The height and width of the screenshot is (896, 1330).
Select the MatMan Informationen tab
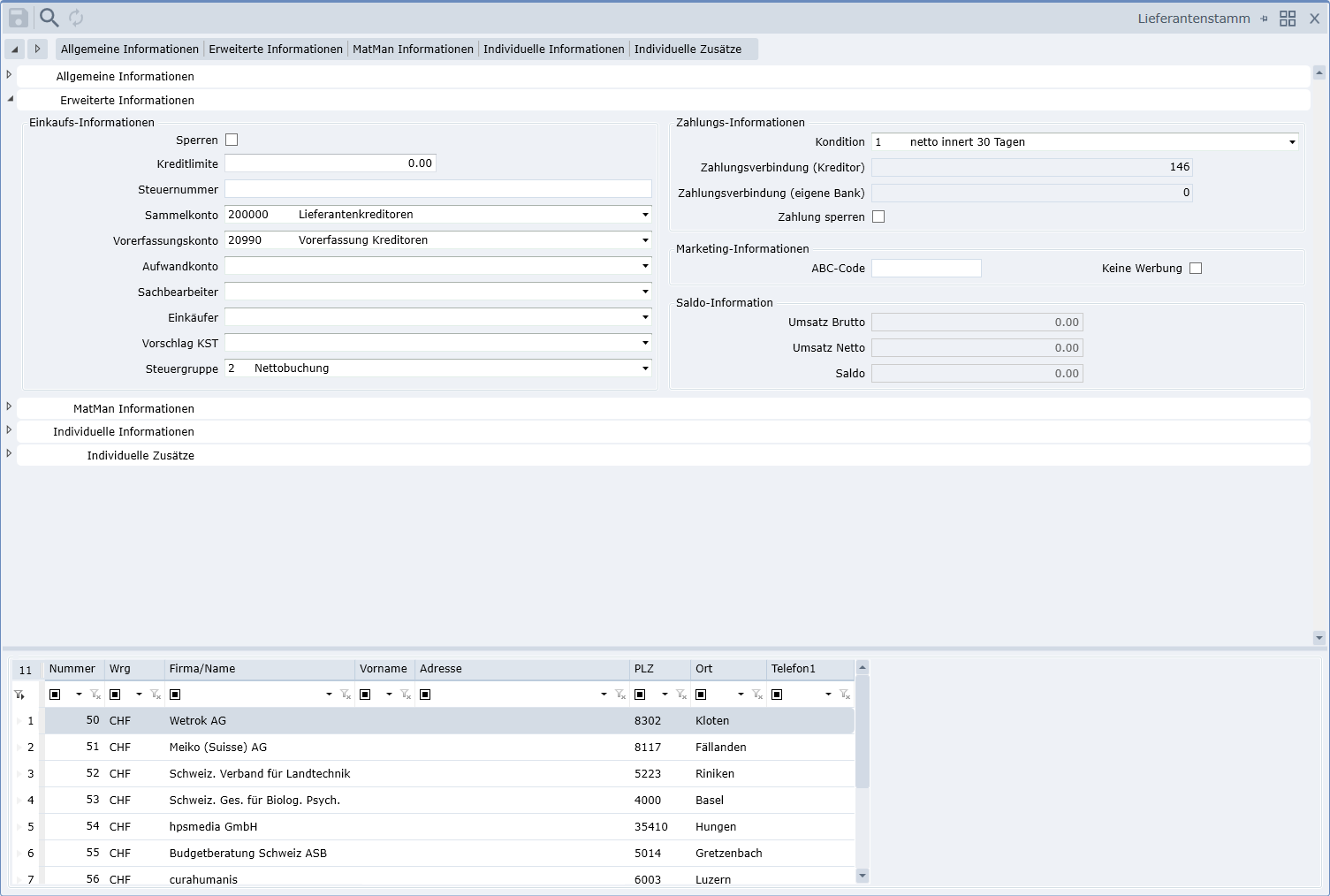[413, 49]
